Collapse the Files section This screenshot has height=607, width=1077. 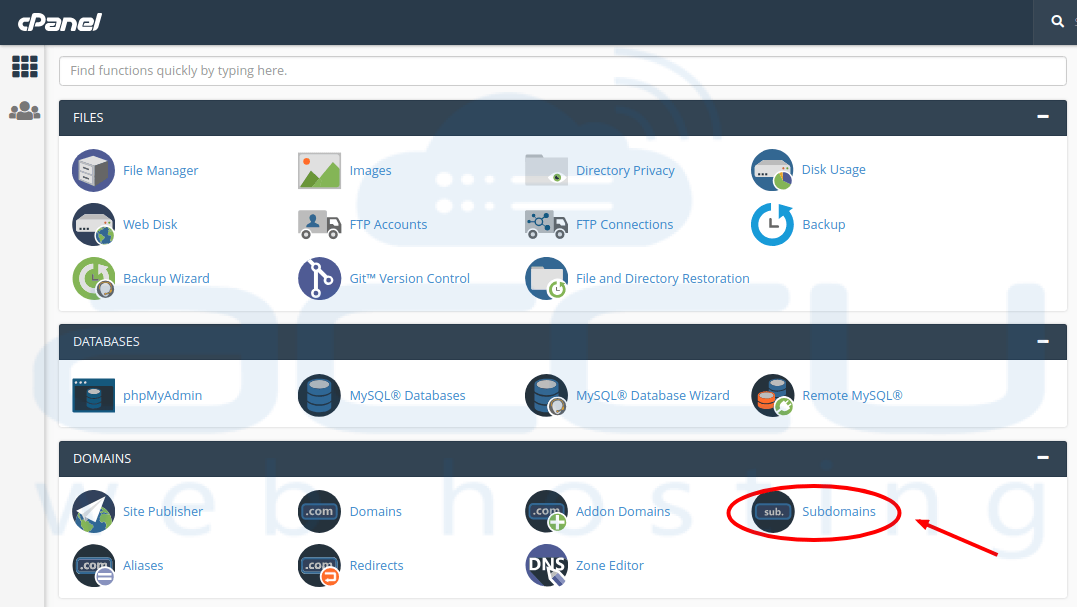pyautogui.click(x=1043, y=117)
